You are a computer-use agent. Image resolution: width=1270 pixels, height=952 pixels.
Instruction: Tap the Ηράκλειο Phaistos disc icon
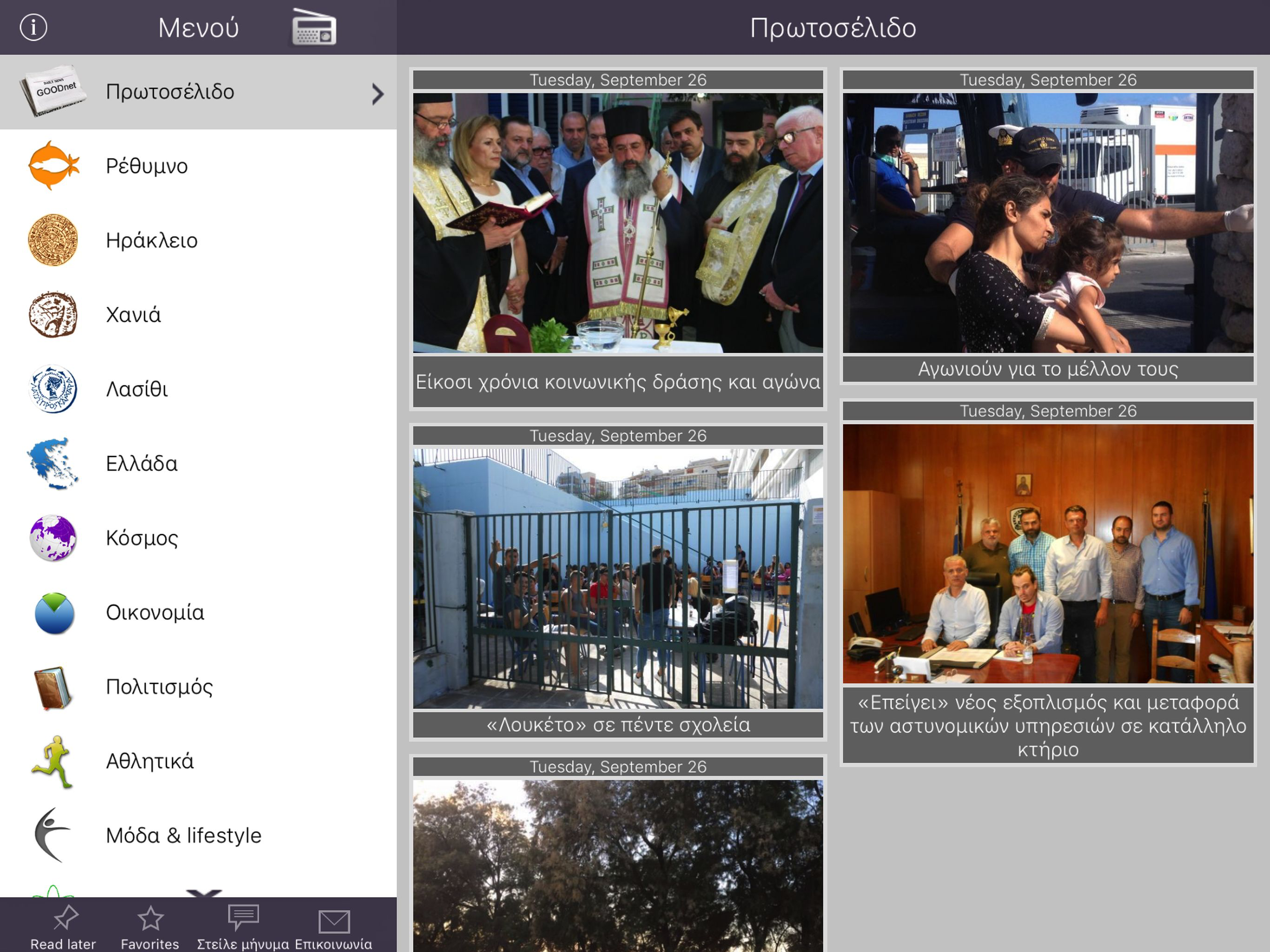click(x=53, y=240)
